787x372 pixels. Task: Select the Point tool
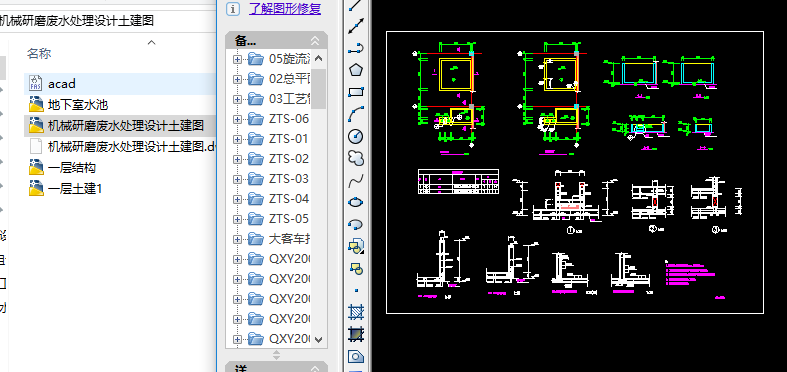(x=356, y=290)
